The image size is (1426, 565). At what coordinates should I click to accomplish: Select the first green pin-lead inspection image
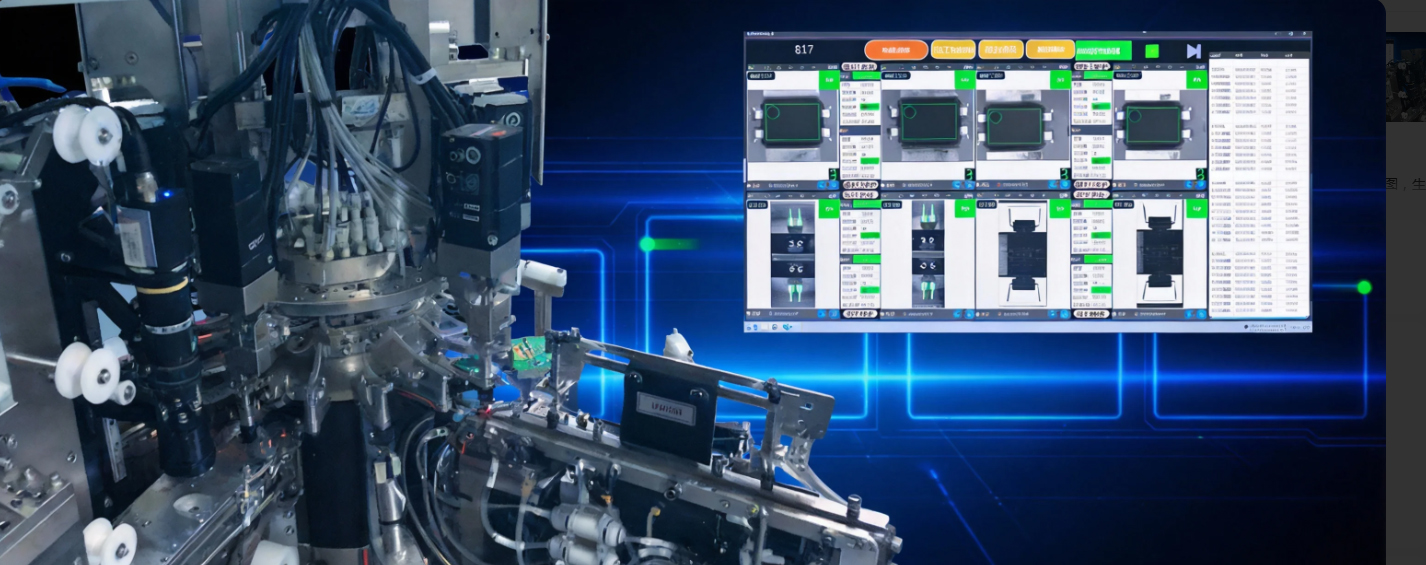794,255
